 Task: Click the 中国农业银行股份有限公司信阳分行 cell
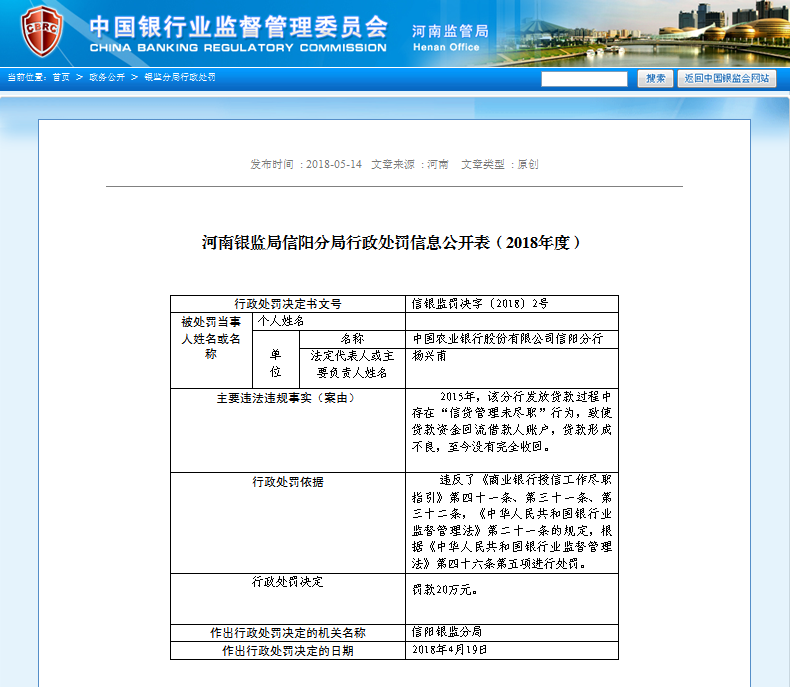point(508,339)
